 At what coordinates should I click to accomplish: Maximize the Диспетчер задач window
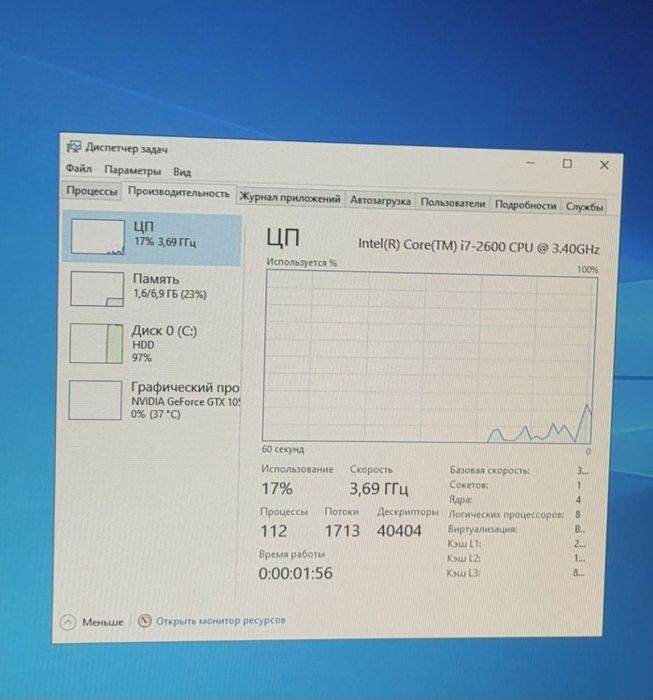point(567,164)
